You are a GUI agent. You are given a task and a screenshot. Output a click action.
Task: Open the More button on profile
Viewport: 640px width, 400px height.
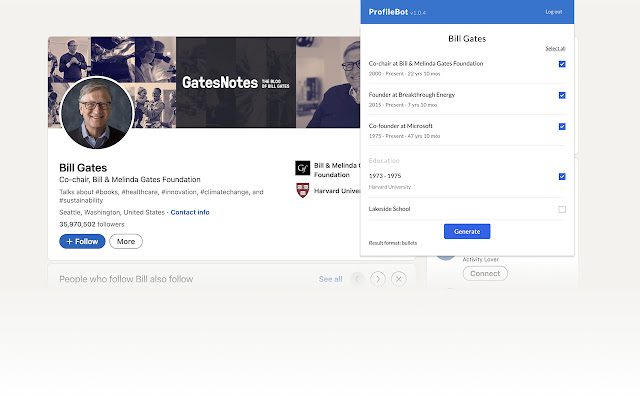pos(126,241)
